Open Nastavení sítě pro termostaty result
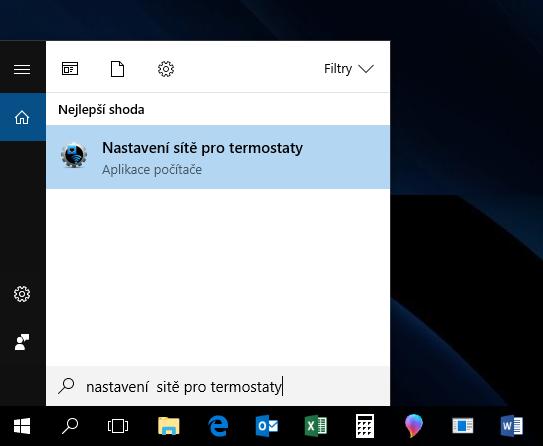The image size is (543, 446). coord(218,157)
